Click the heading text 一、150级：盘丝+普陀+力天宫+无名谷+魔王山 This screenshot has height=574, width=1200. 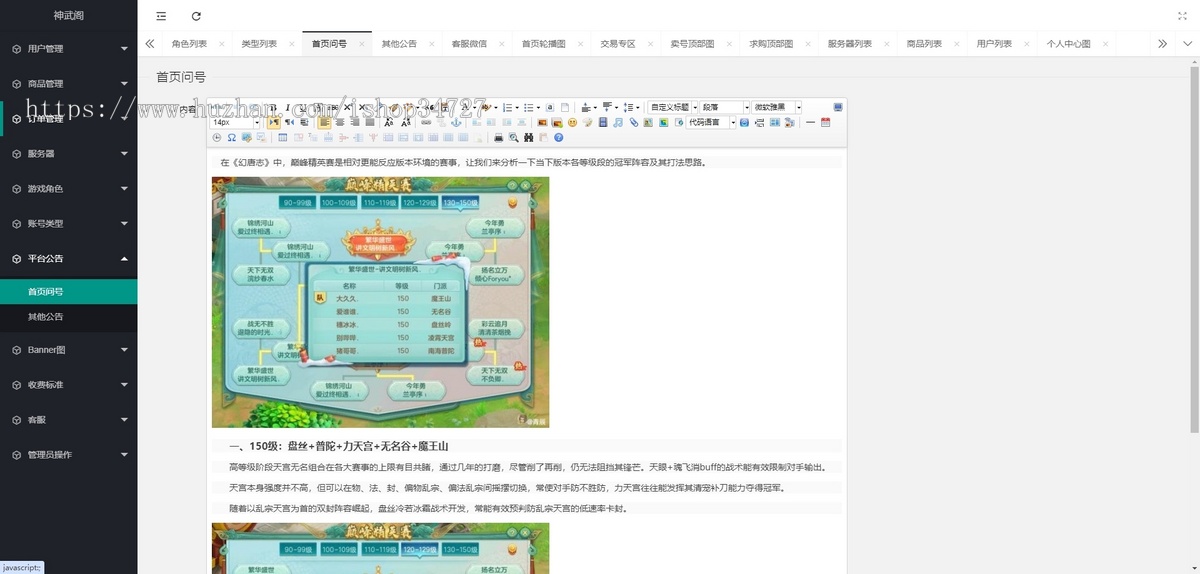(x=339, y=446)
